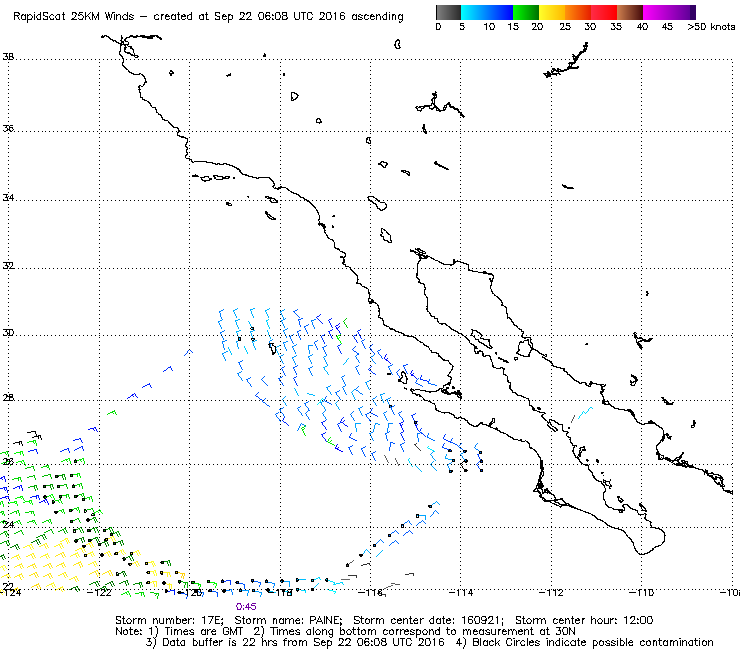Click the purple '0:45' time label

(246, 607)
